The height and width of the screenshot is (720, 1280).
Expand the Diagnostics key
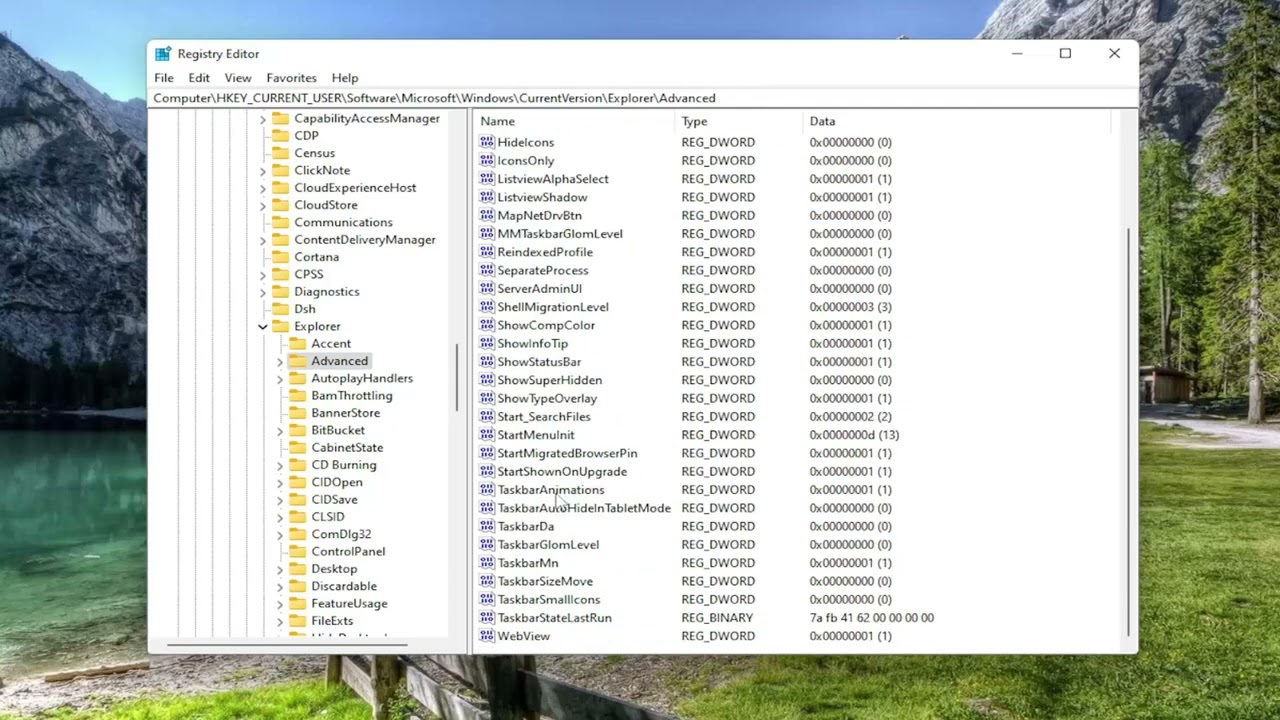[263, 292]
